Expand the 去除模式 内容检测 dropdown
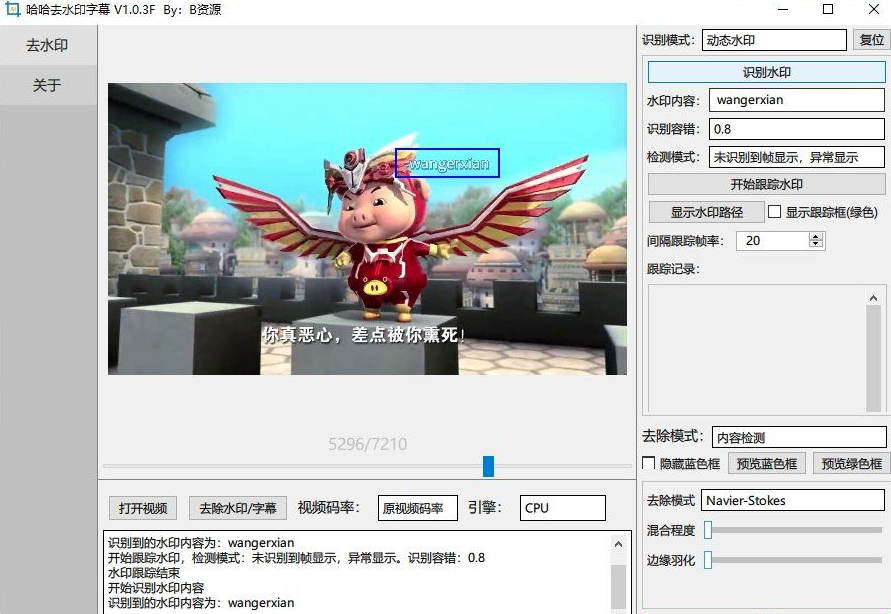The width and height of the screenshot is (891, 614). (x=797, y=437)
